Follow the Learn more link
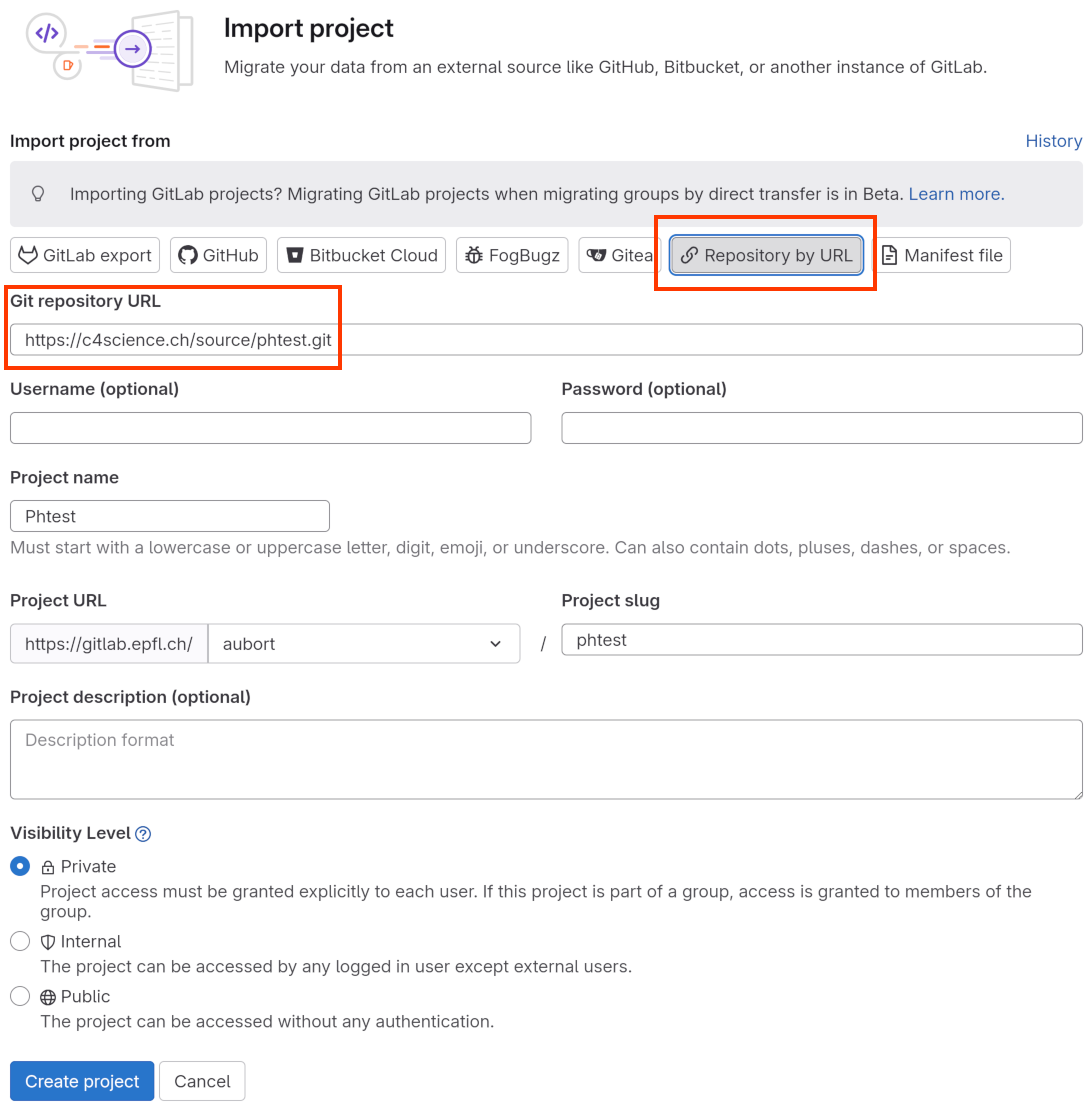The height and width of the screenshot is (1115, 1090). [956, 194]
